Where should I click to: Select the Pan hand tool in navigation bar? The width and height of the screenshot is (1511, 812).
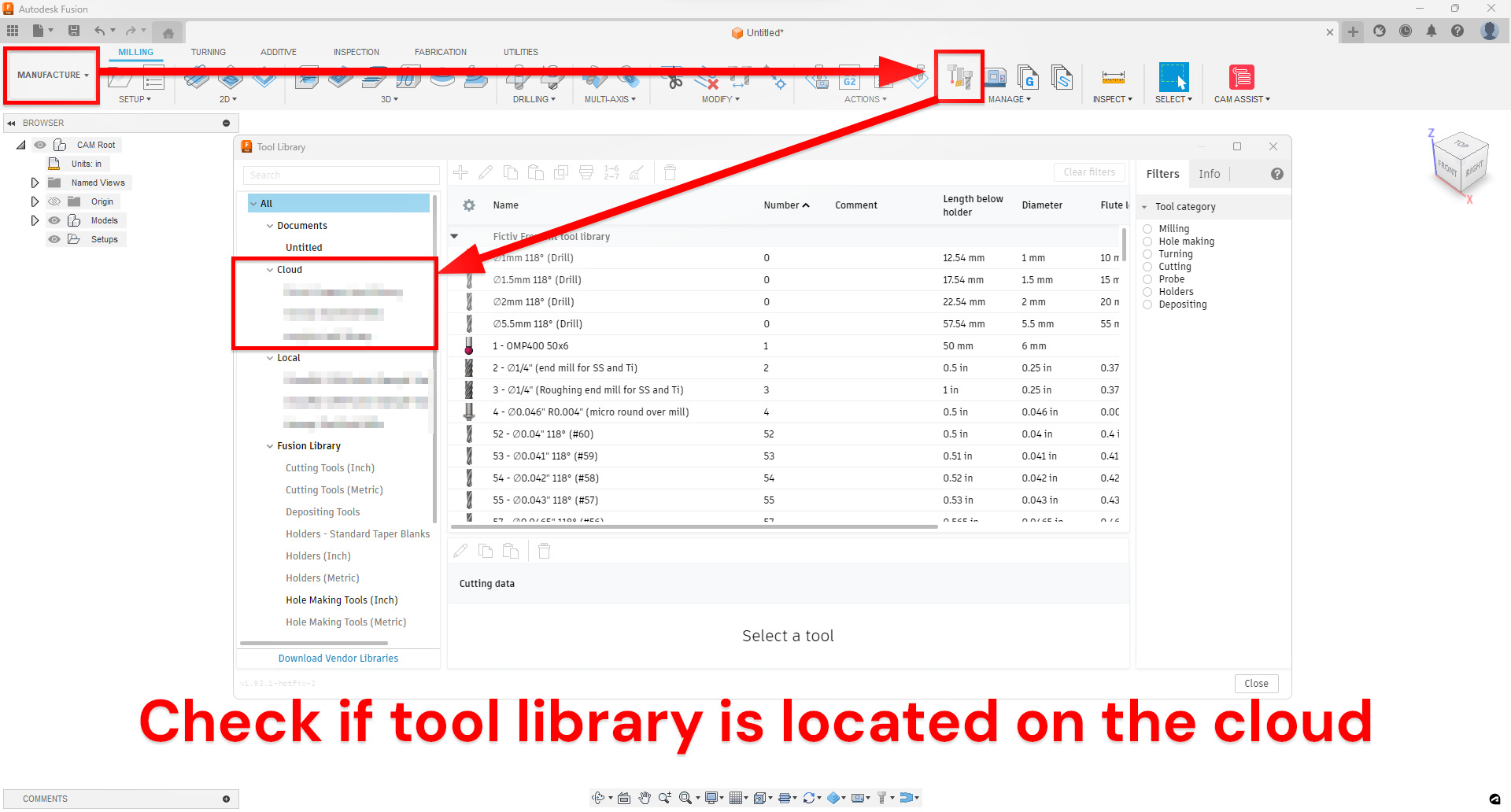[645, 798]
